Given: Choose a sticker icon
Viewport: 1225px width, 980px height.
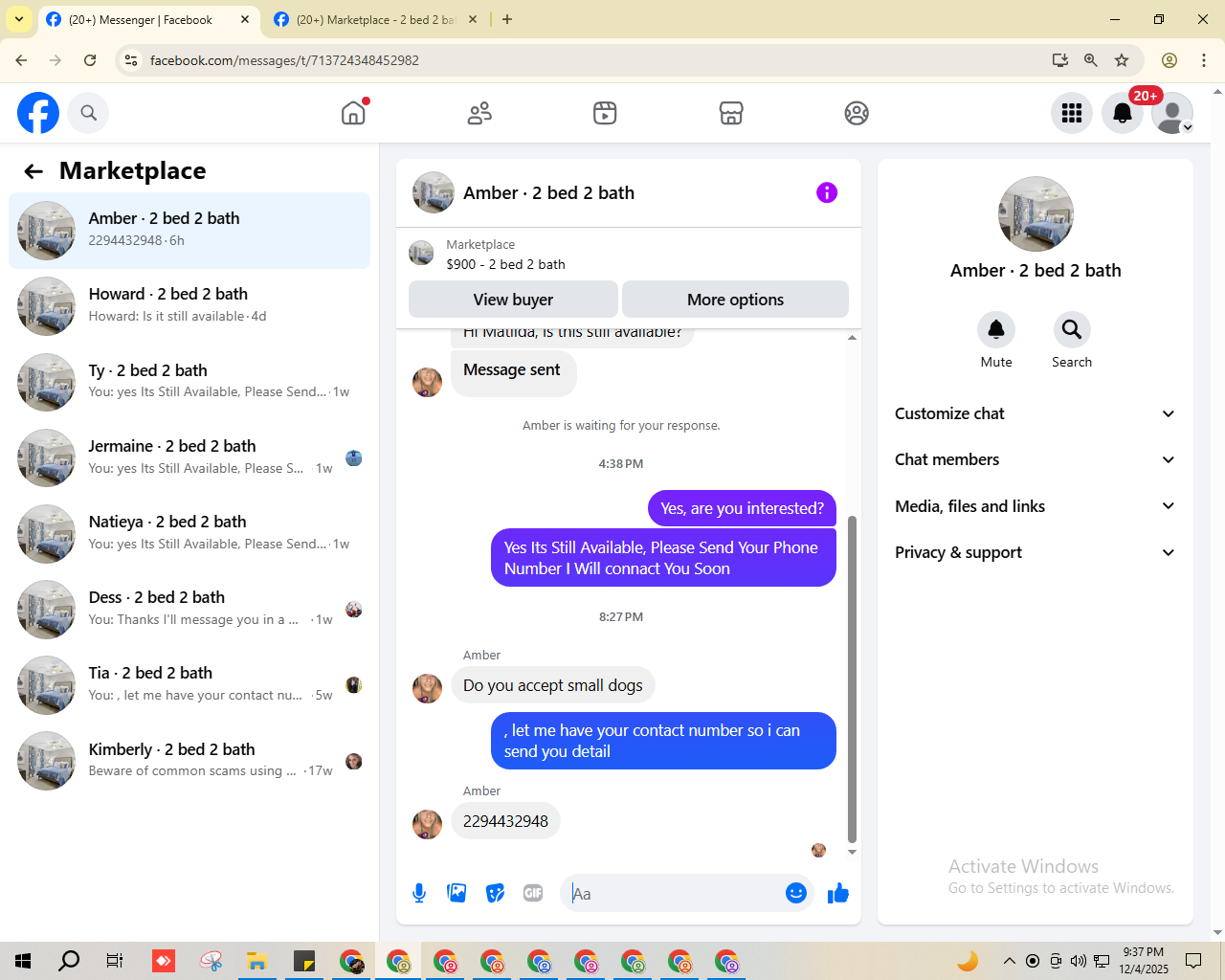Looking at the screenshot, I should pyautogui.click(x=495, y=893).
